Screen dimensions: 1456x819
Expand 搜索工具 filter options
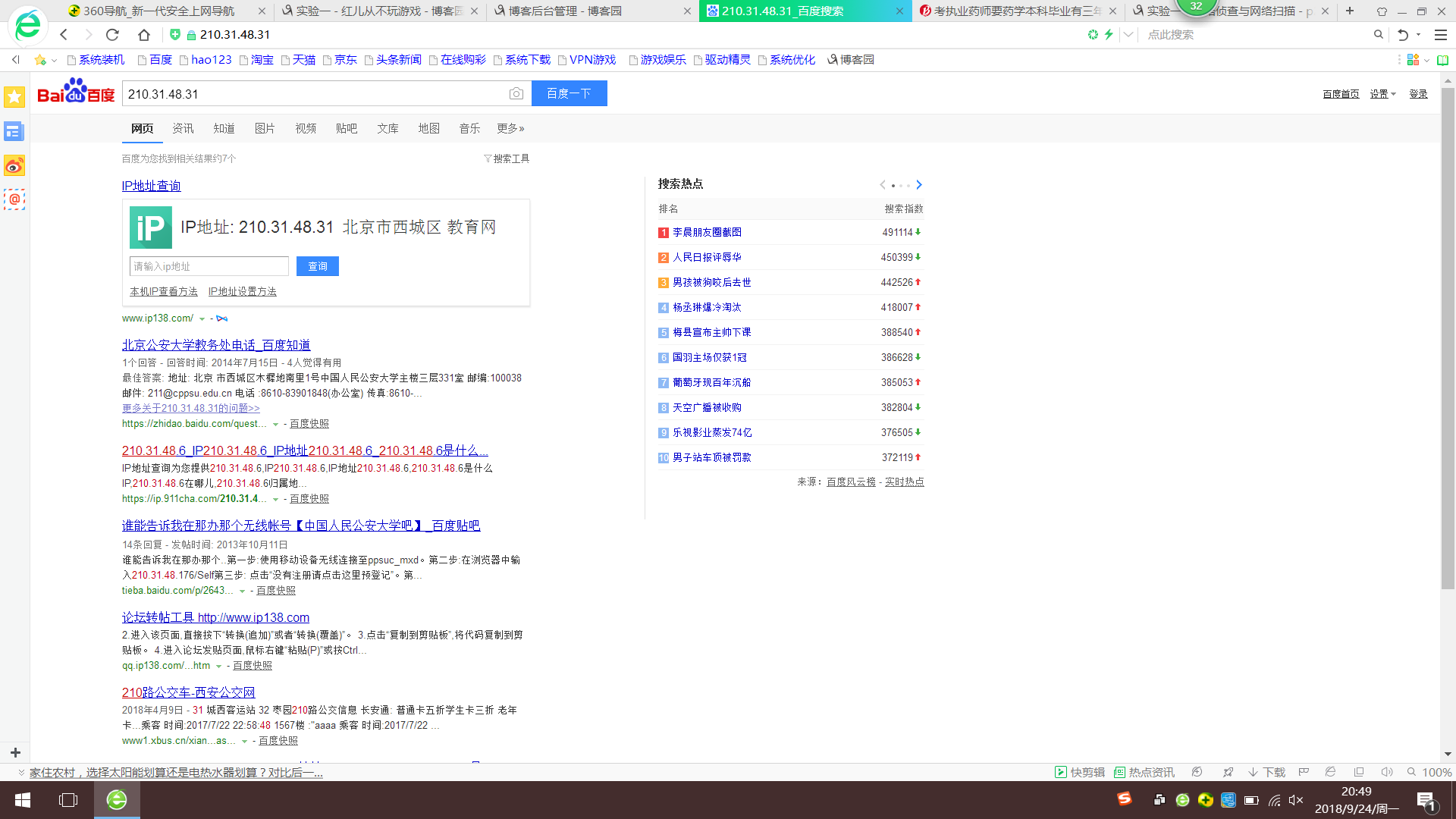pos(507,158)
